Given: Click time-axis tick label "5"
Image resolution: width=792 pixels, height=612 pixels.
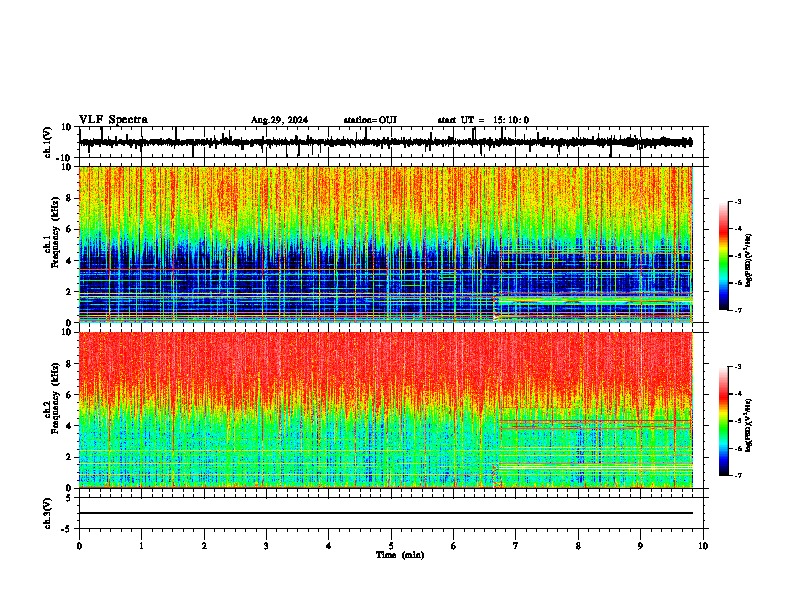Looking at the screenshot, I should click(391, 546).
